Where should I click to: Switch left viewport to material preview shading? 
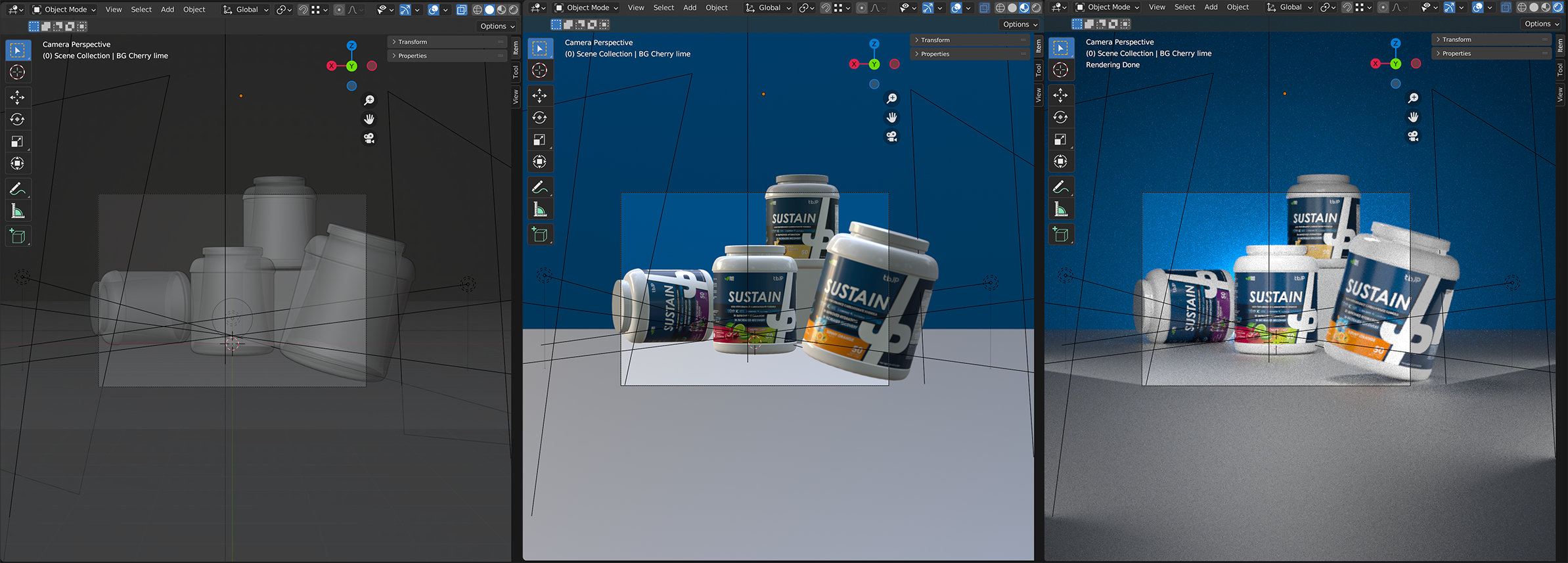tap(501, 10)
